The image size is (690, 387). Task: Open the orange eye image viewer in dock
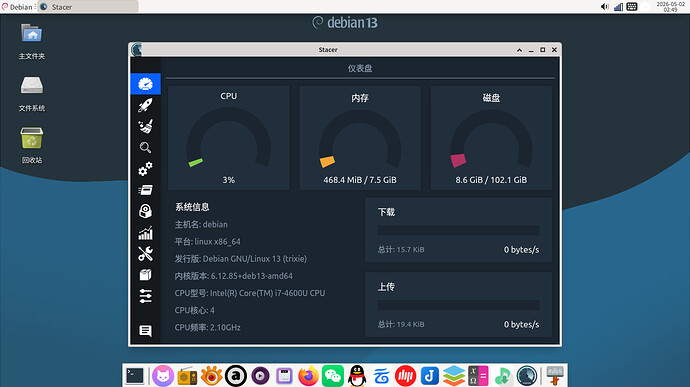coord(212,376)
